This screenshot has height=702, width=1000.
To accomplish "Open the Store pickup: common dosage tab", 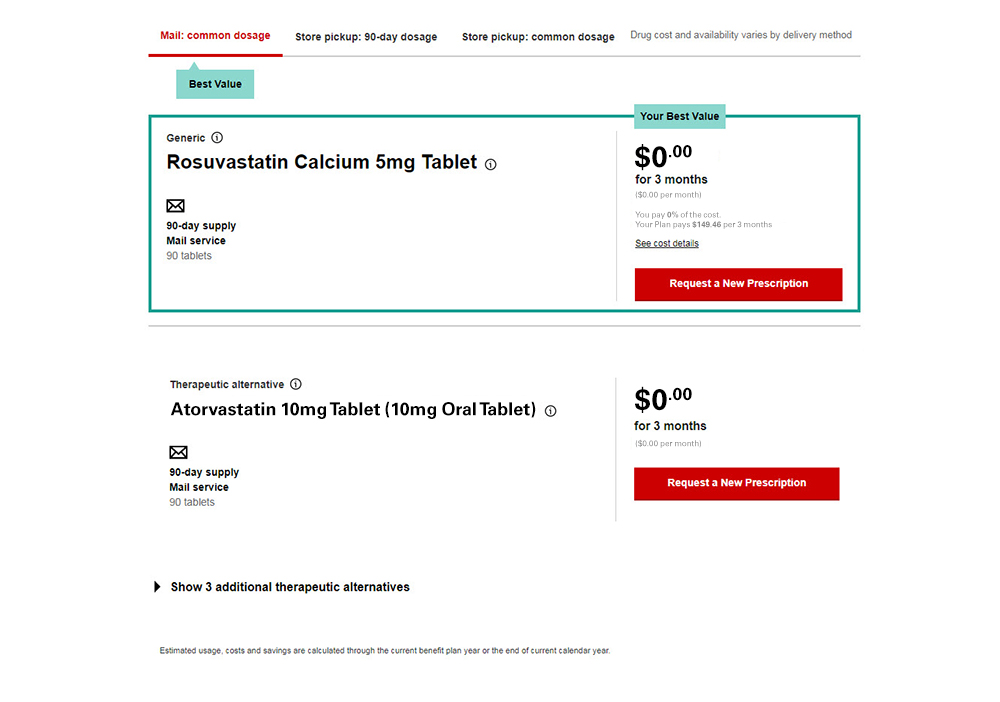I will 538,37.
